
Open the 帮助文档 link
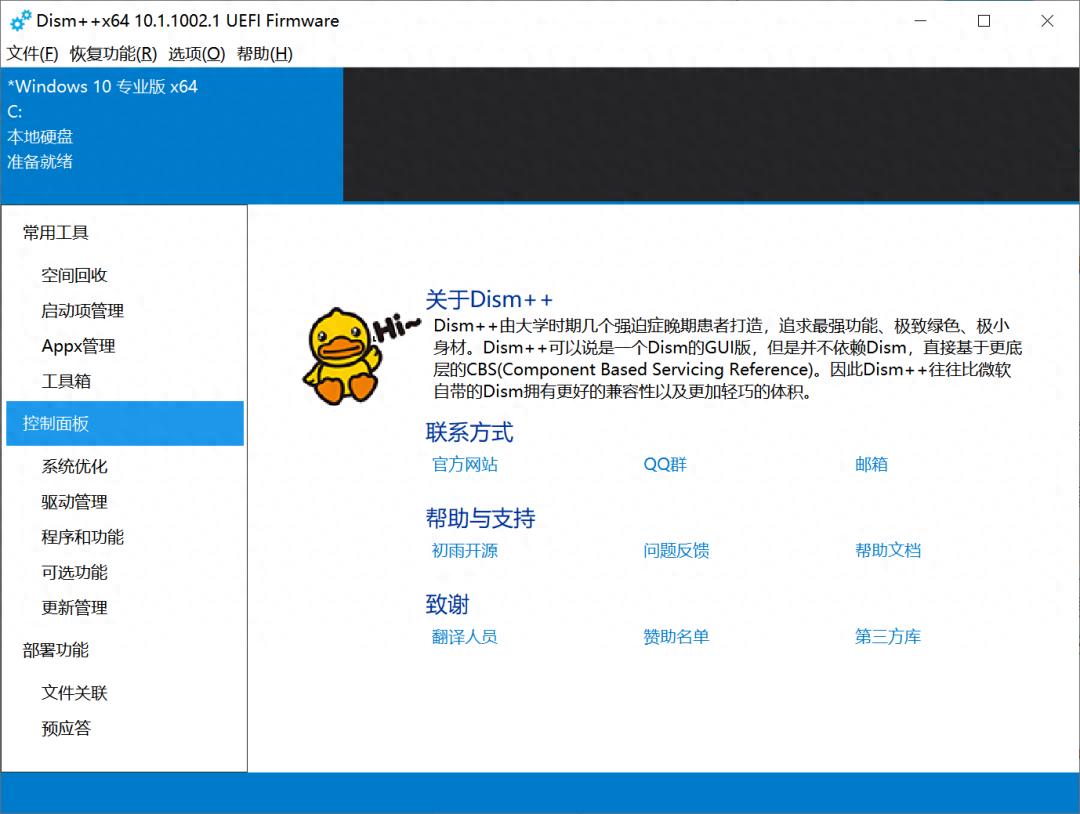tap(887, 550)
